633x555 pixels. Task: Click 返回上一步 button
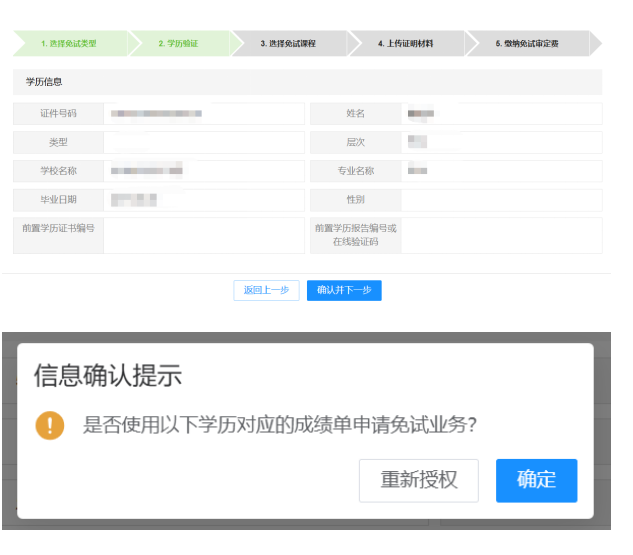coord(266,290)
